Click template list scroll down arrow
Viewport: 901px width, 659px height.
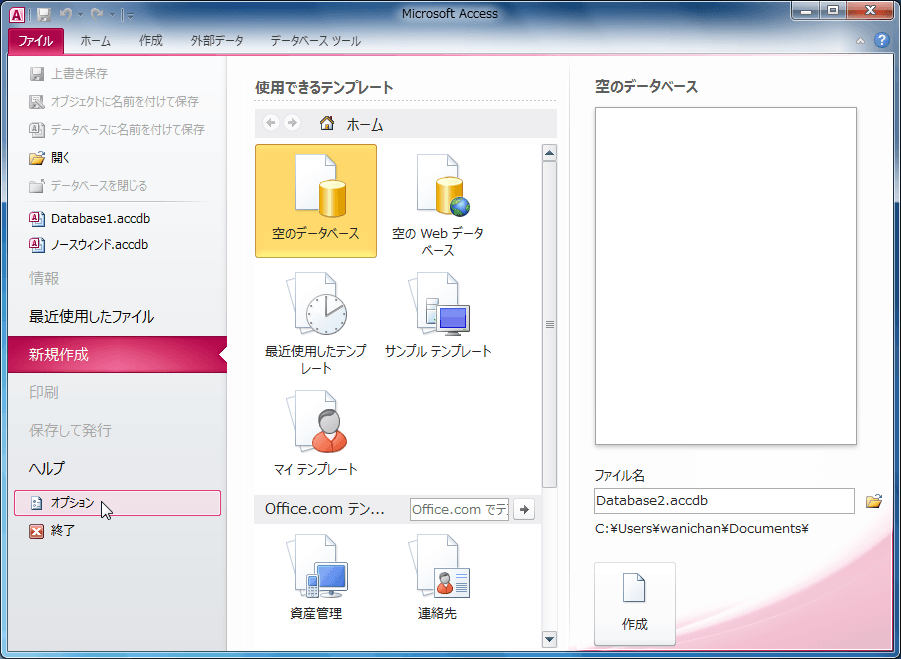click(x=549, y=639)
